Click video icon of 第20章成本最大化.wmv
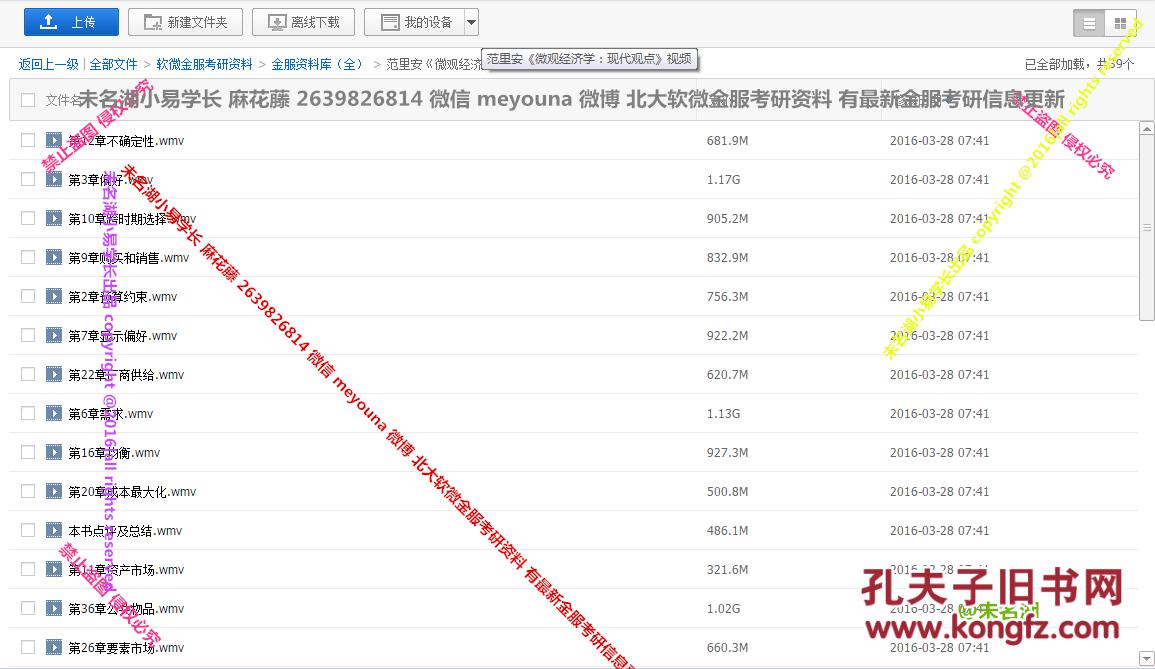This screenshot has height=669, width=1155. pos(54,491)
